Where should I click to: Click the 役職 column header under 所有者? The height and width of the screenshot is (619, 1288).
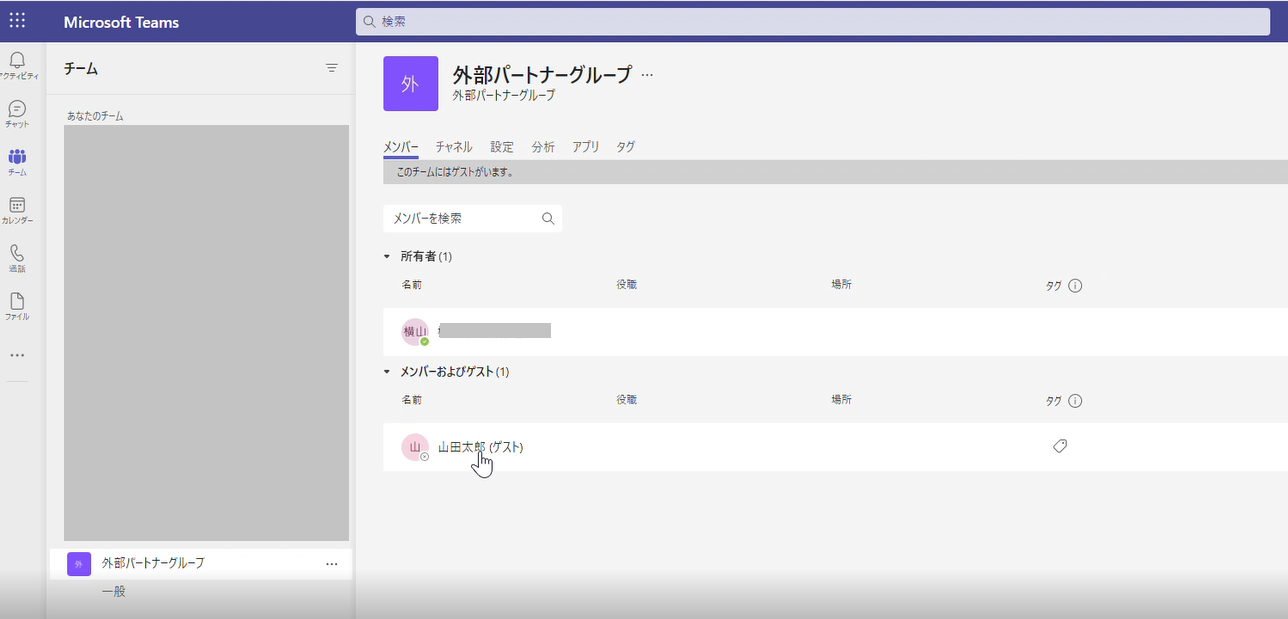point(627,285)
